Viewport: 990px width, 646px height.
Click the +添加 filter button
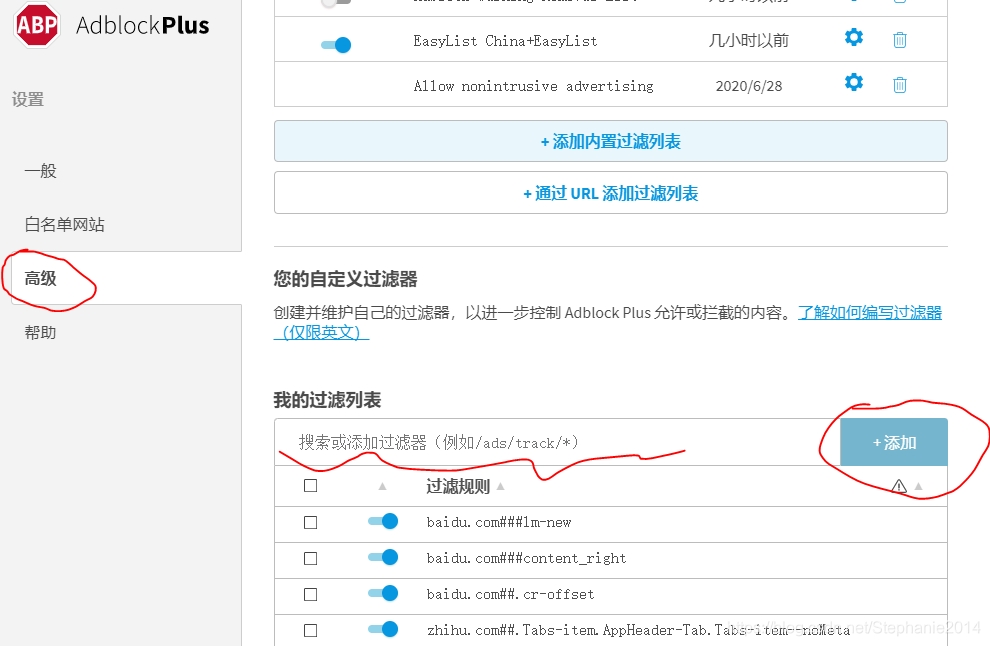pos(893,442)
